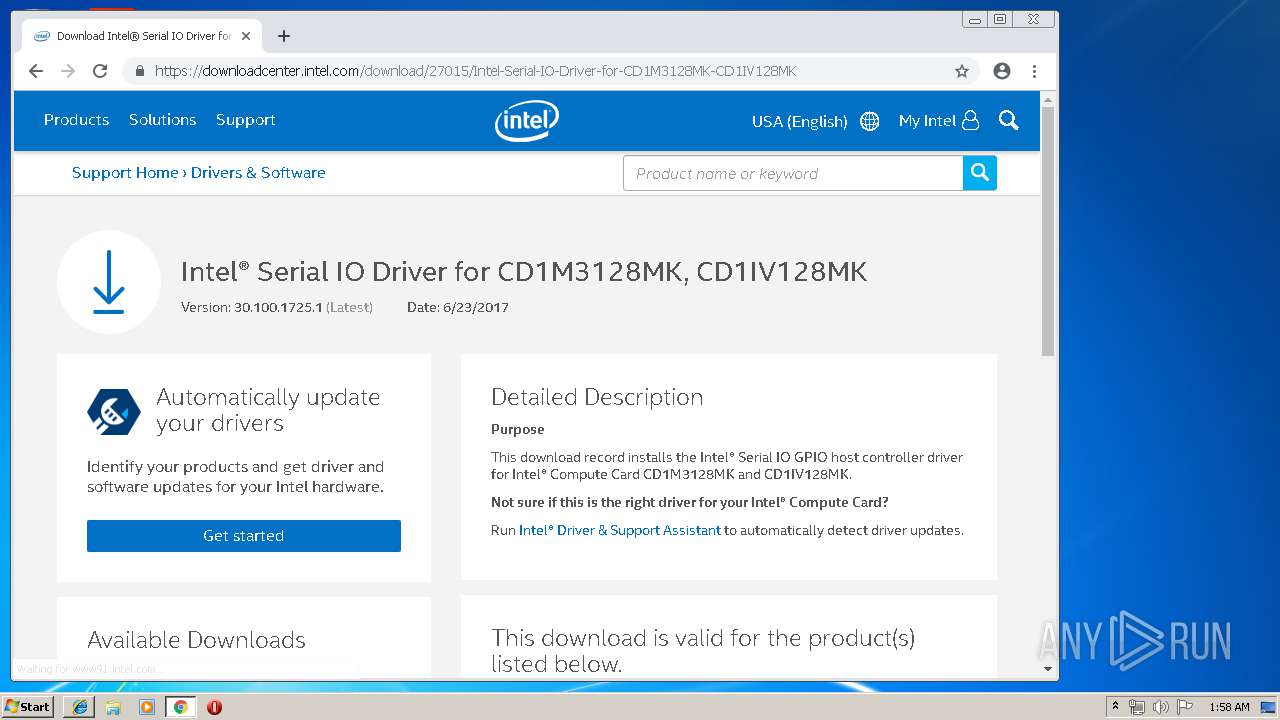Click the globe language icon
The height and width of the screenshot is (720, 1280).
[x=870, y=121]
